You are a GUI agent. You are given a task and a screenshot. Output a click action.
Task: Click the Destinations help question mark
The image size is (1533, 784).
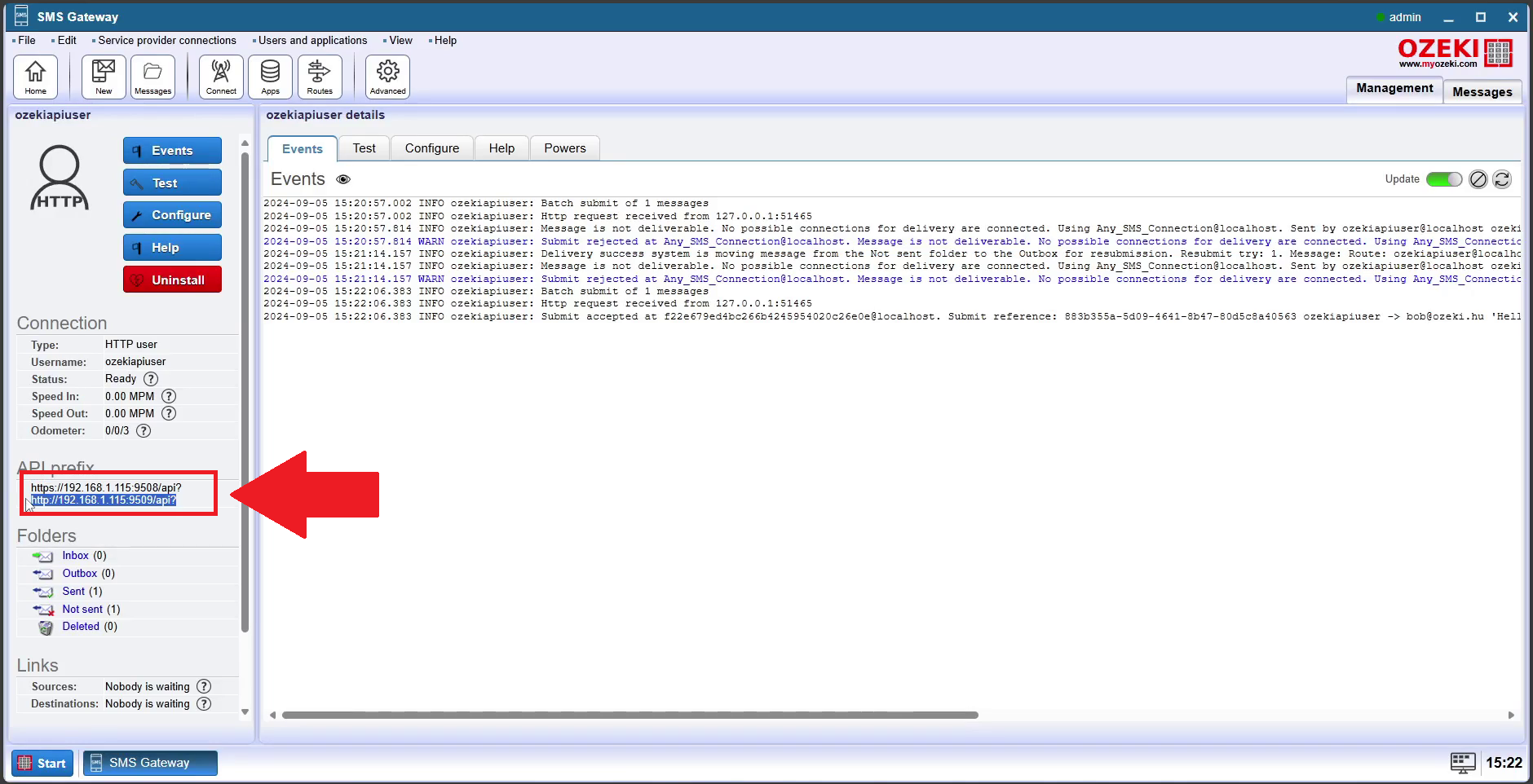(x=204, y=703)
